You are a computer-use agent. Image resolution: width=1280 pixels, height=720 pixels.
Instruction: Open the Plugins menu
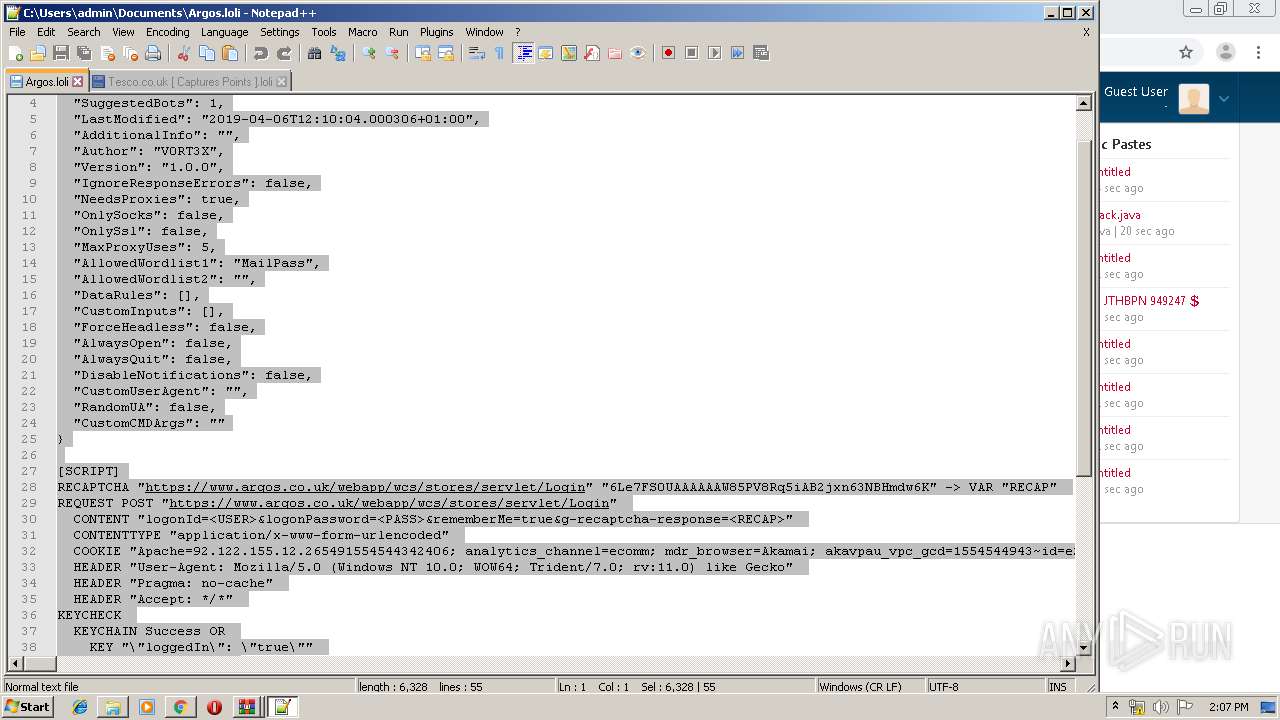coord(436,32)
